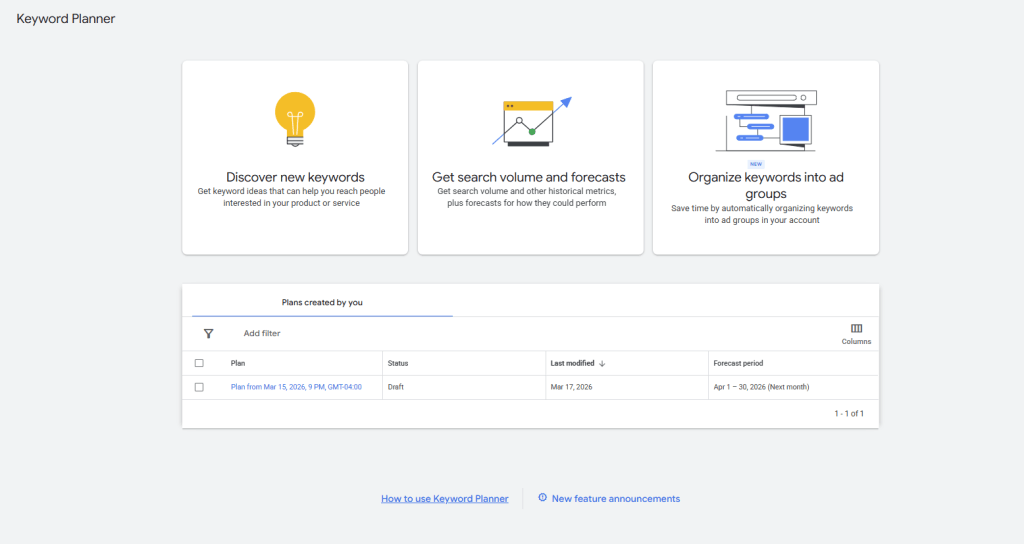
Task: Open the Columns selector icon
Action: point(856,328)
